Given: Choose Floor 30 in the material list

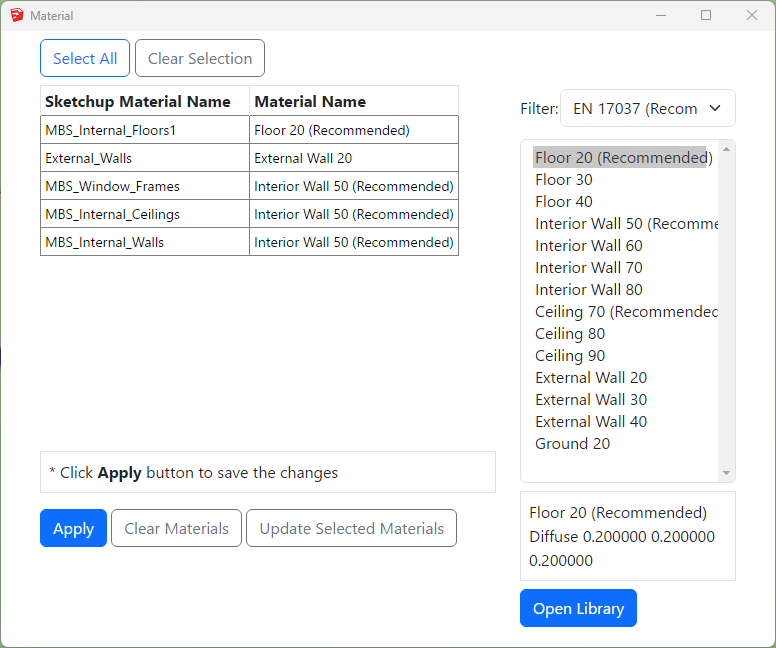Looking at the screenshot, I should coord(564,180).
